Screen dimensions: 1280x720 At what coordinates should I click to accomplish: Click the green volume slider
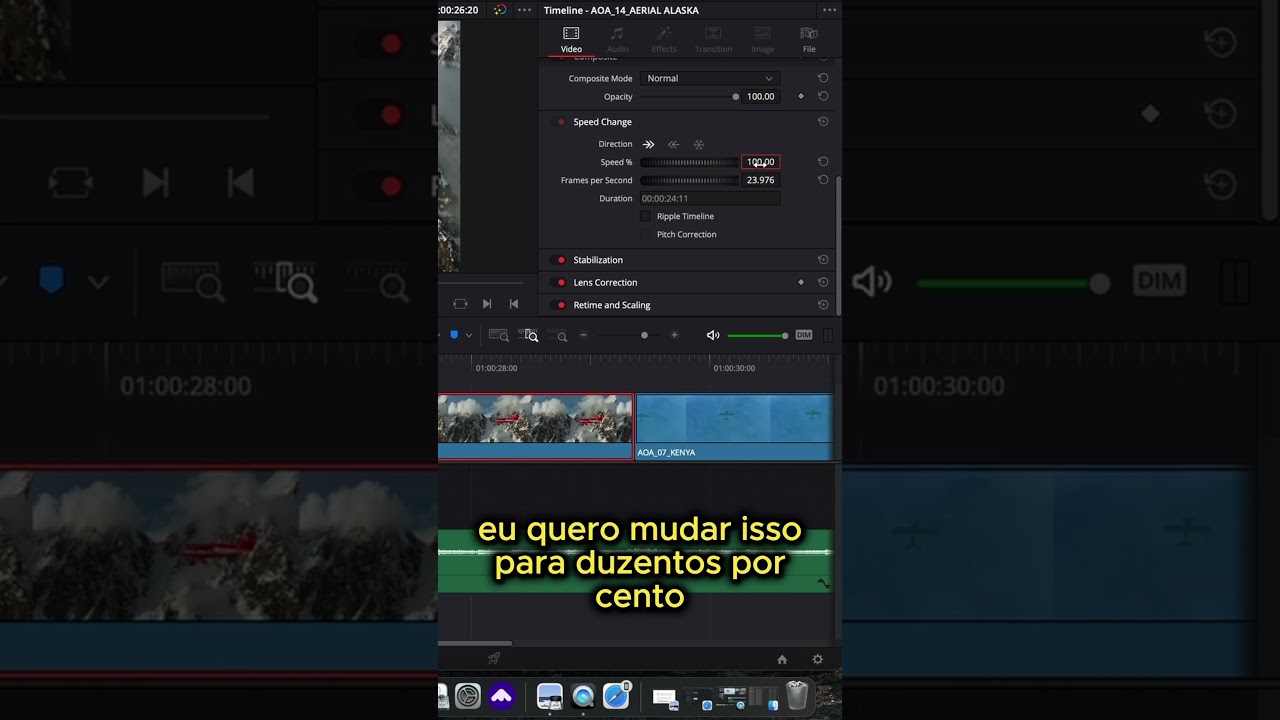click(x=757, y=335)
